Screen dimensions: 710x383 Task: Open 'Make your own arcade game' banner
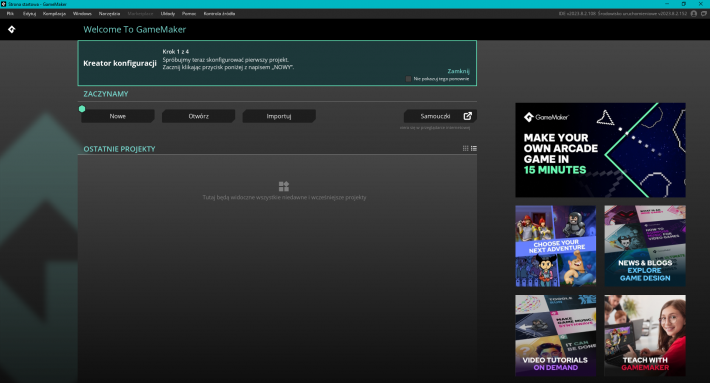pyautogui.click(x=600, y=150)
